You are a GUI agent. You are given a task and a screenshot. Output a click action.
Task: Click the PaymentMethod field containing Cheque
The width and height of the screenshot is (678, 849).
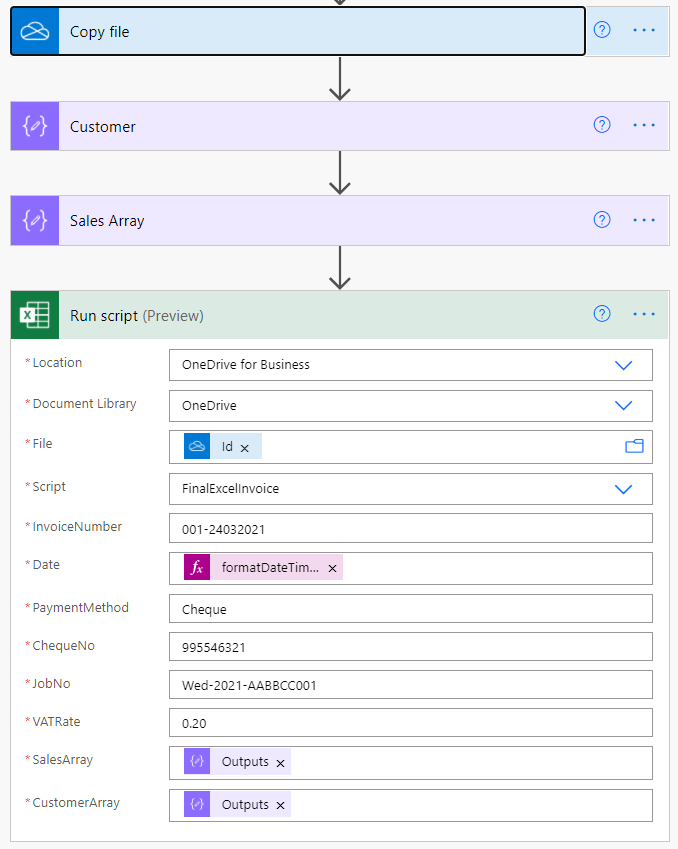(x=410, y=609)
